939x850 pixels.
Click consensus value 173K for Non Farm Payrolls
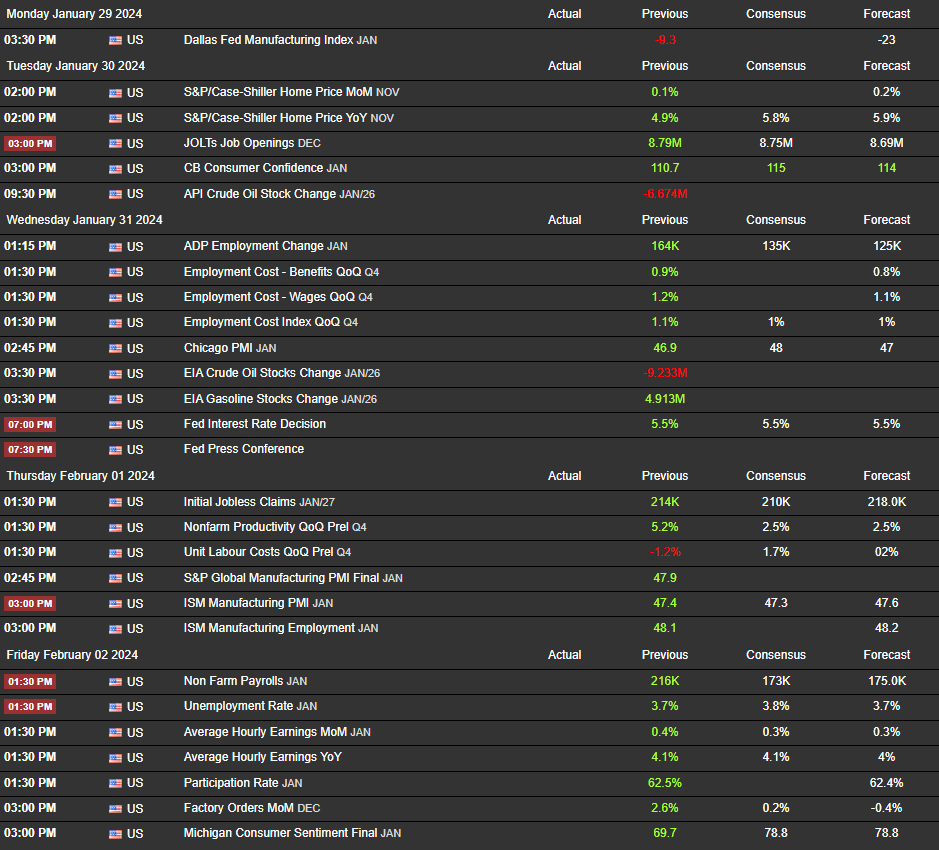click(776, 681)
